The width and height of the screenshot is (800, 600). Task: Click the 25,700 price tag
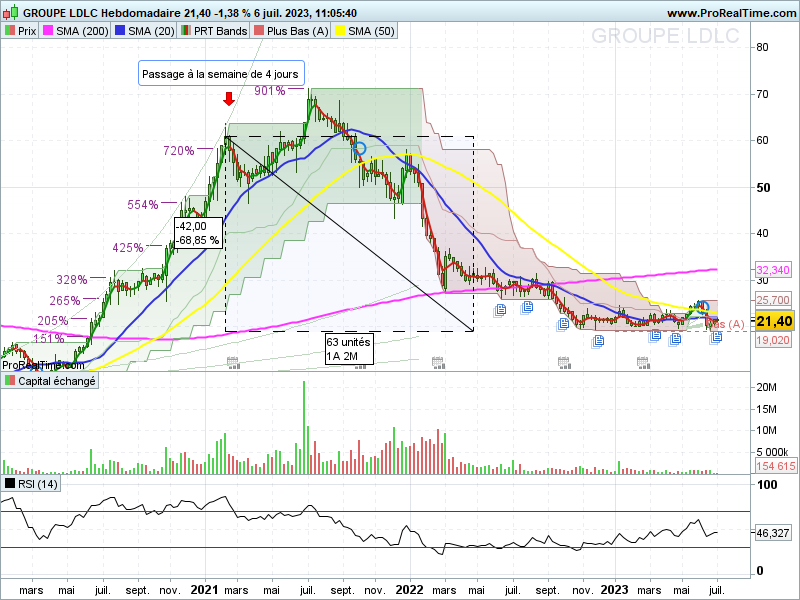click(x=773, y=300)
